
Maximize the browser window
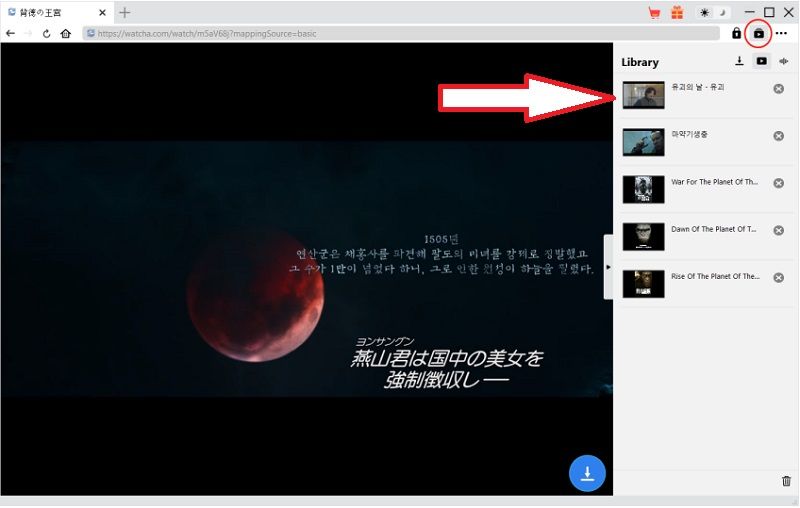769,12
